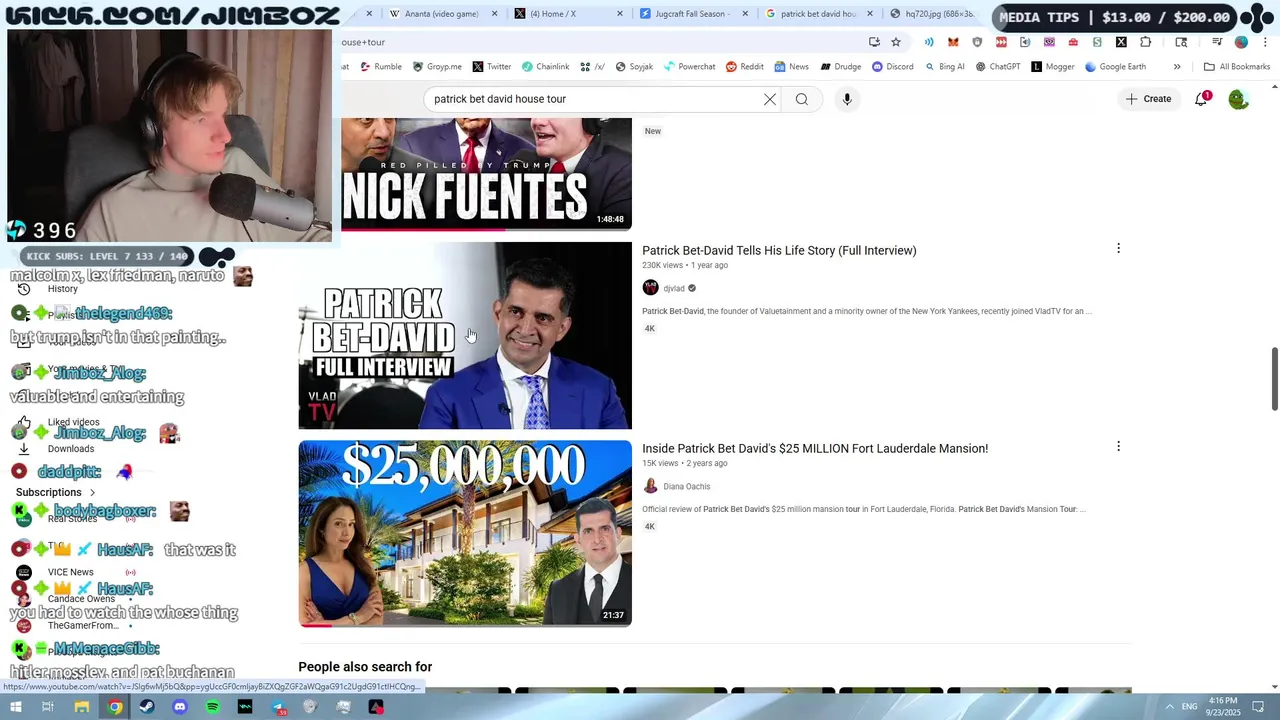
Task: Click the $25,000,000 mansion tour thumbnail
Action: 465,533
